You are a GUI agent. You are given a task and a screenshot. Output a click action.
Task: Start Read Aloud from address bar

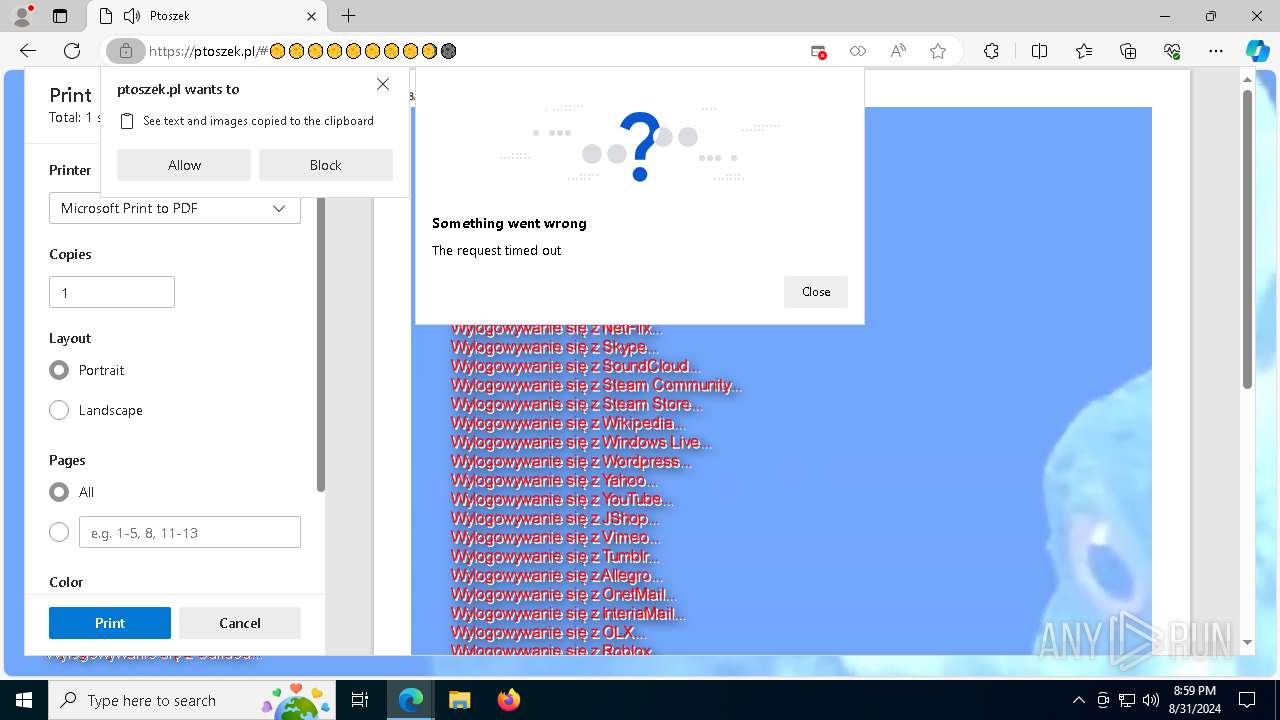tap(898, 51)
